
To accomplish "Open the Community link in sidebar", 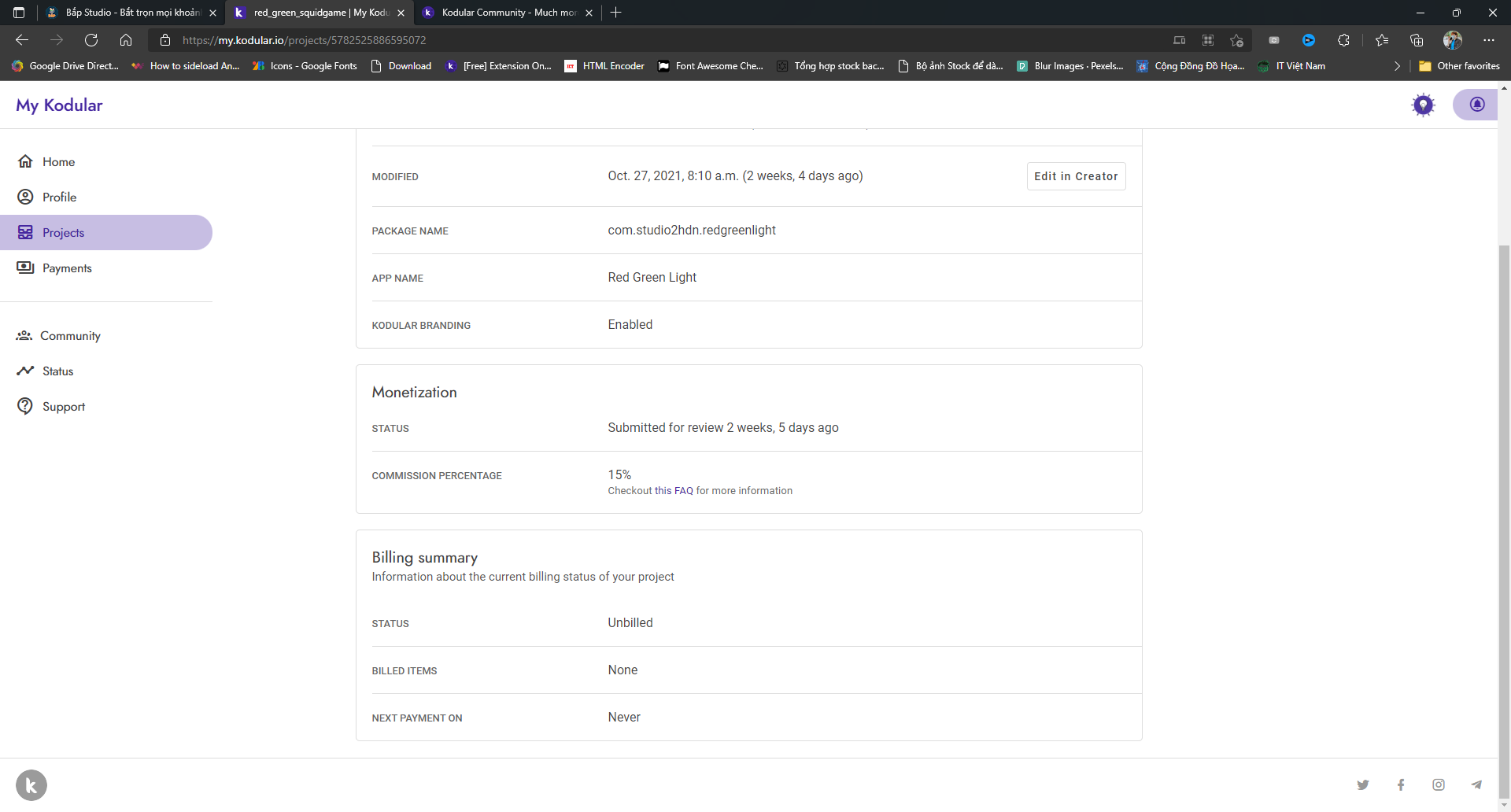I will 106,335.
